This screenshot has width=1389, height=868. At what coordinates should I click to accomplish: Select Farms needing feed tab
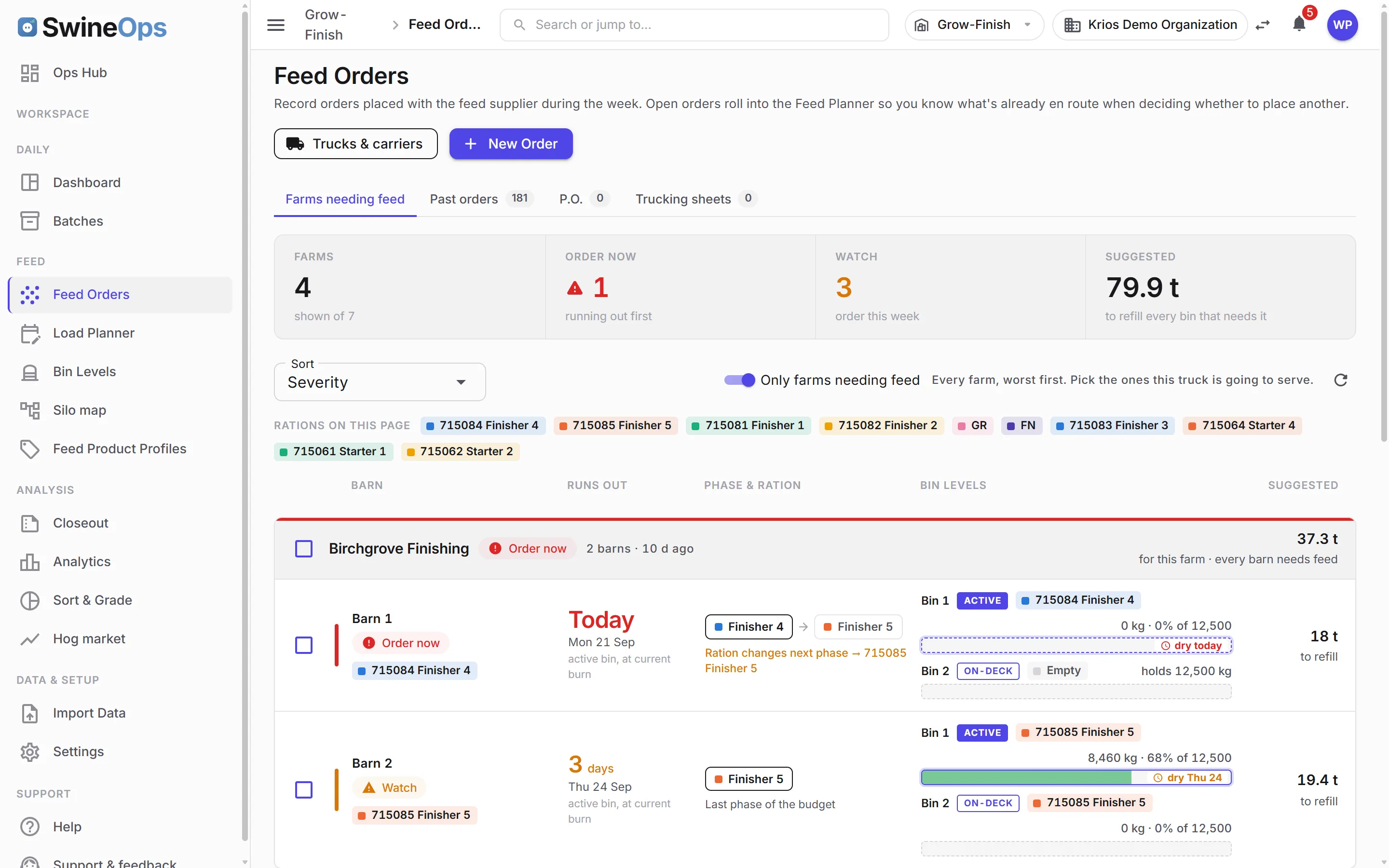345,199
